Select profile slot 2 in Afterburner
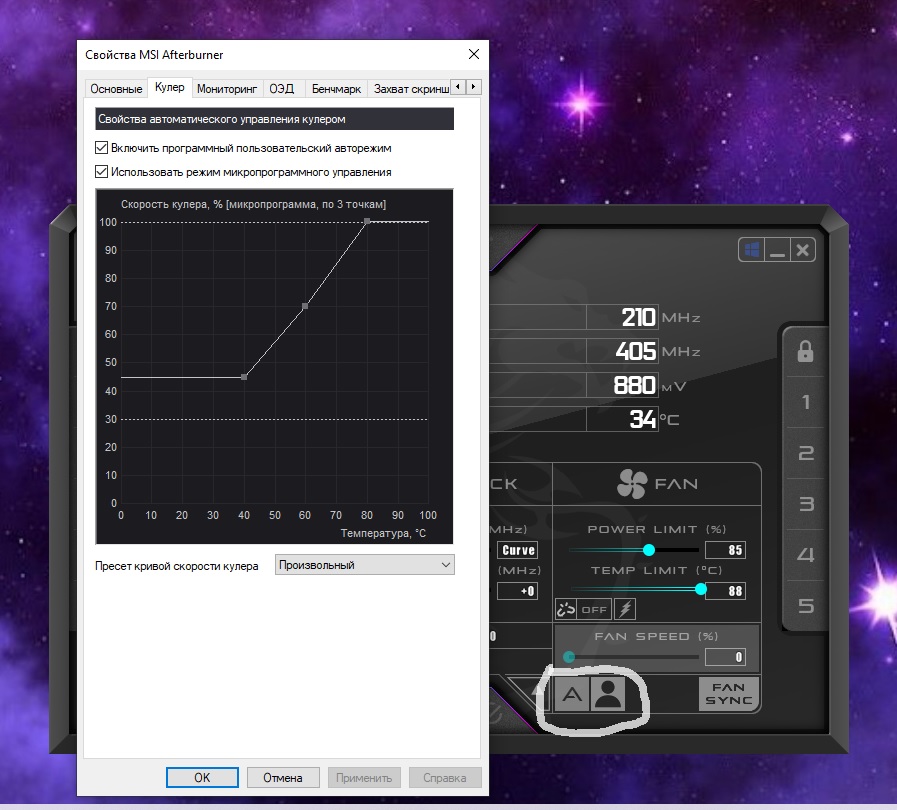 [x=805, y=453]
